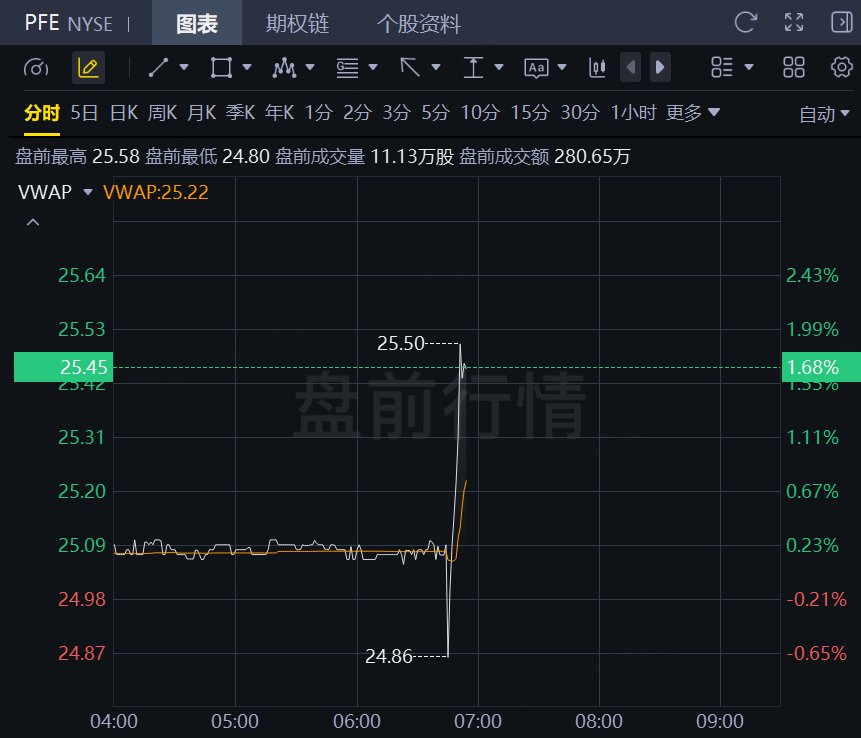The width and height of the screenshot is (861, 738).
Task: Select the arrow marker tool
Action: pos(410,68)
